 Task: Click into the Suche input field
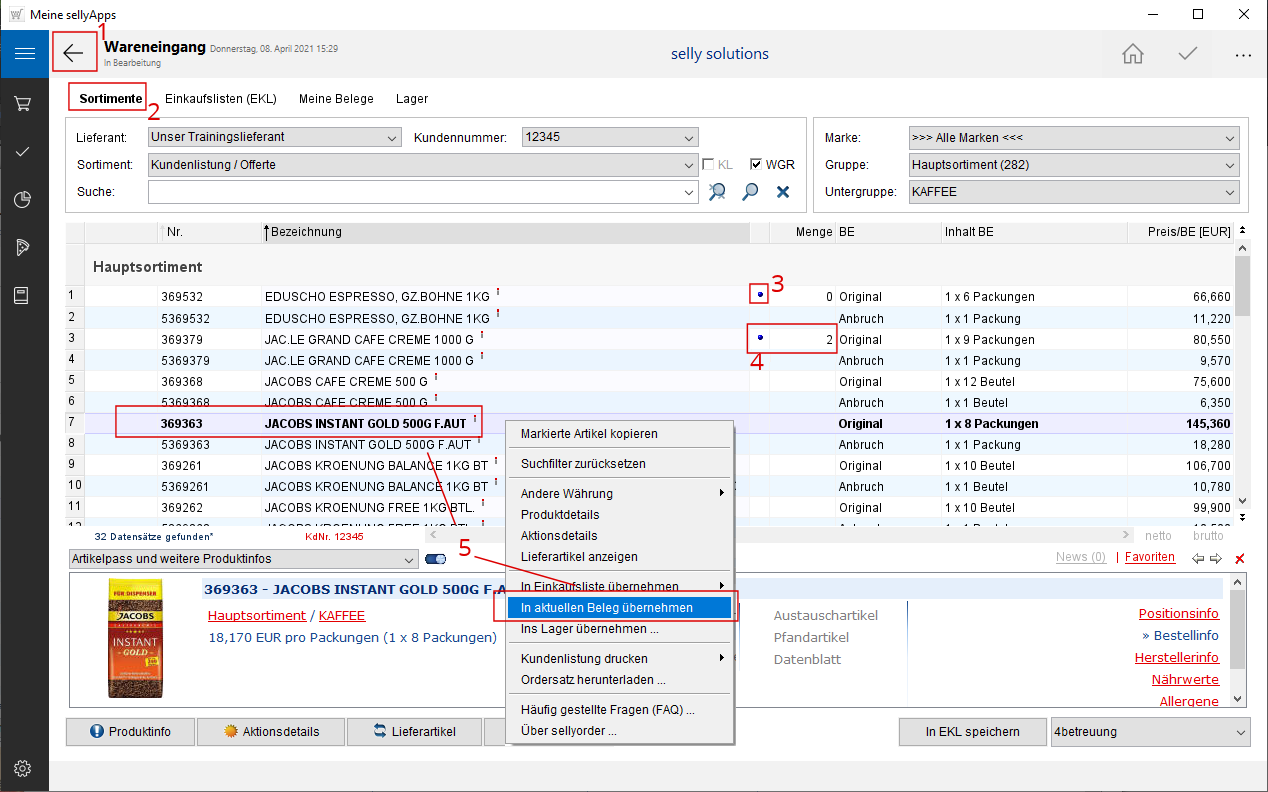(x=415, y=192)
